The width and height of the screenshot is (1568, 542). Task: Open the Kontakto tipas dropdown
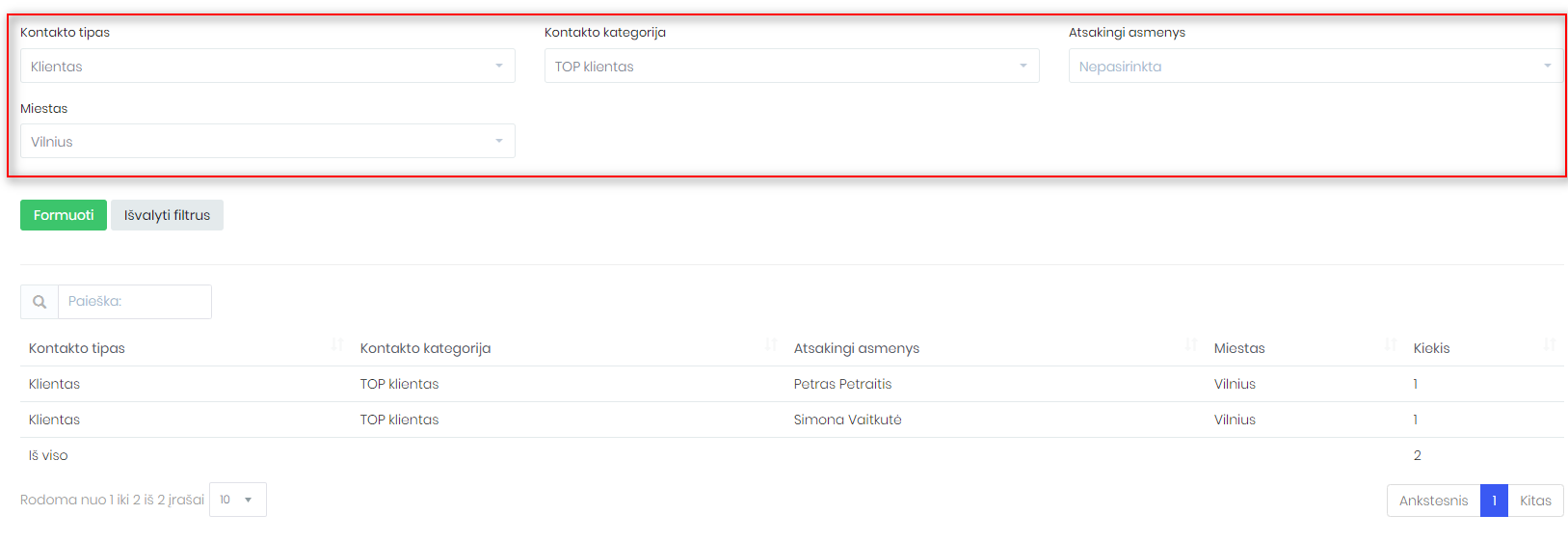(x=268, y=66)
